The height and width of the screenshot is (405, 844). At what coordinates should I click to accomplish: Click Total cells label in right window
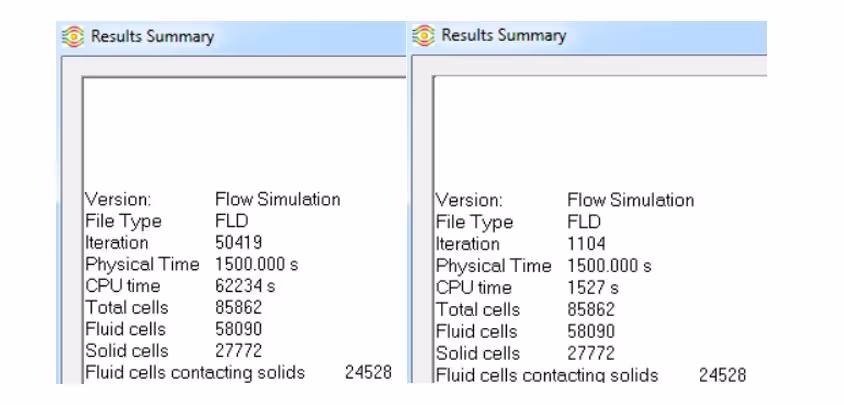pos(478,310)
